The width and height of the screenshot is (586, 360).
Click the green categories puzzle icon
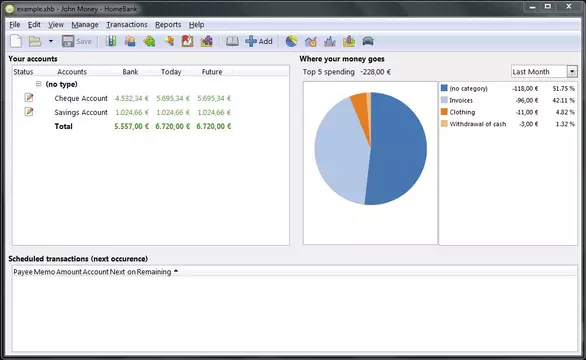click(x=149, y=41)
